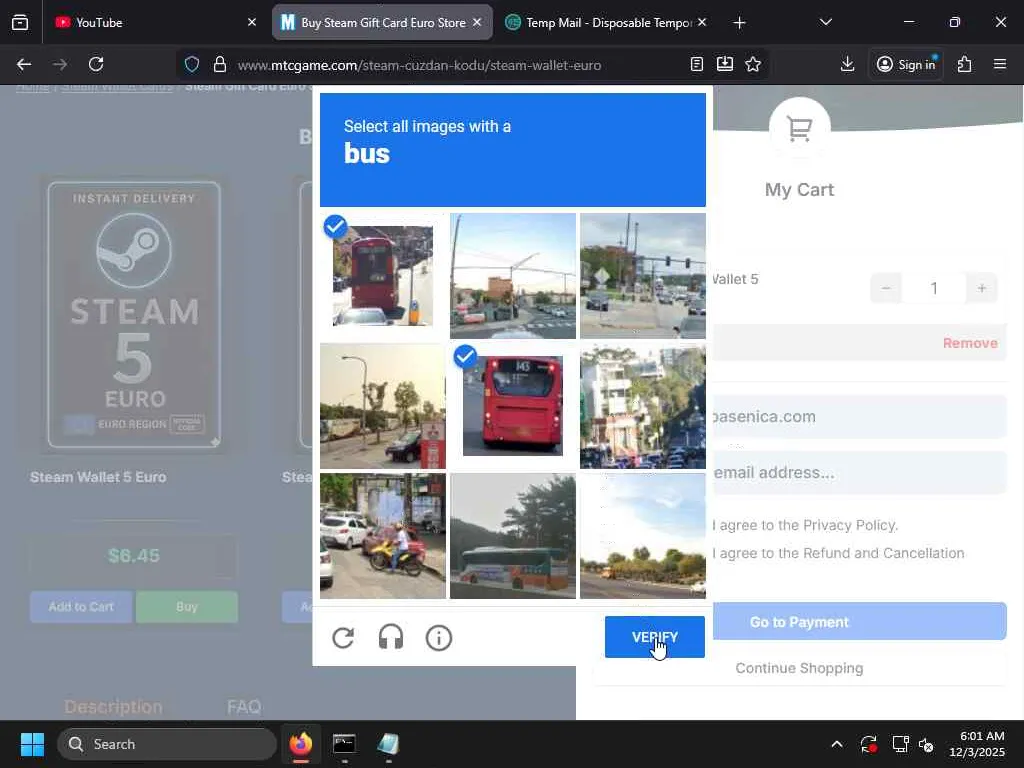Go back to the previous page
Viewport: 1024px width, 768px height.
pos(24,64)
